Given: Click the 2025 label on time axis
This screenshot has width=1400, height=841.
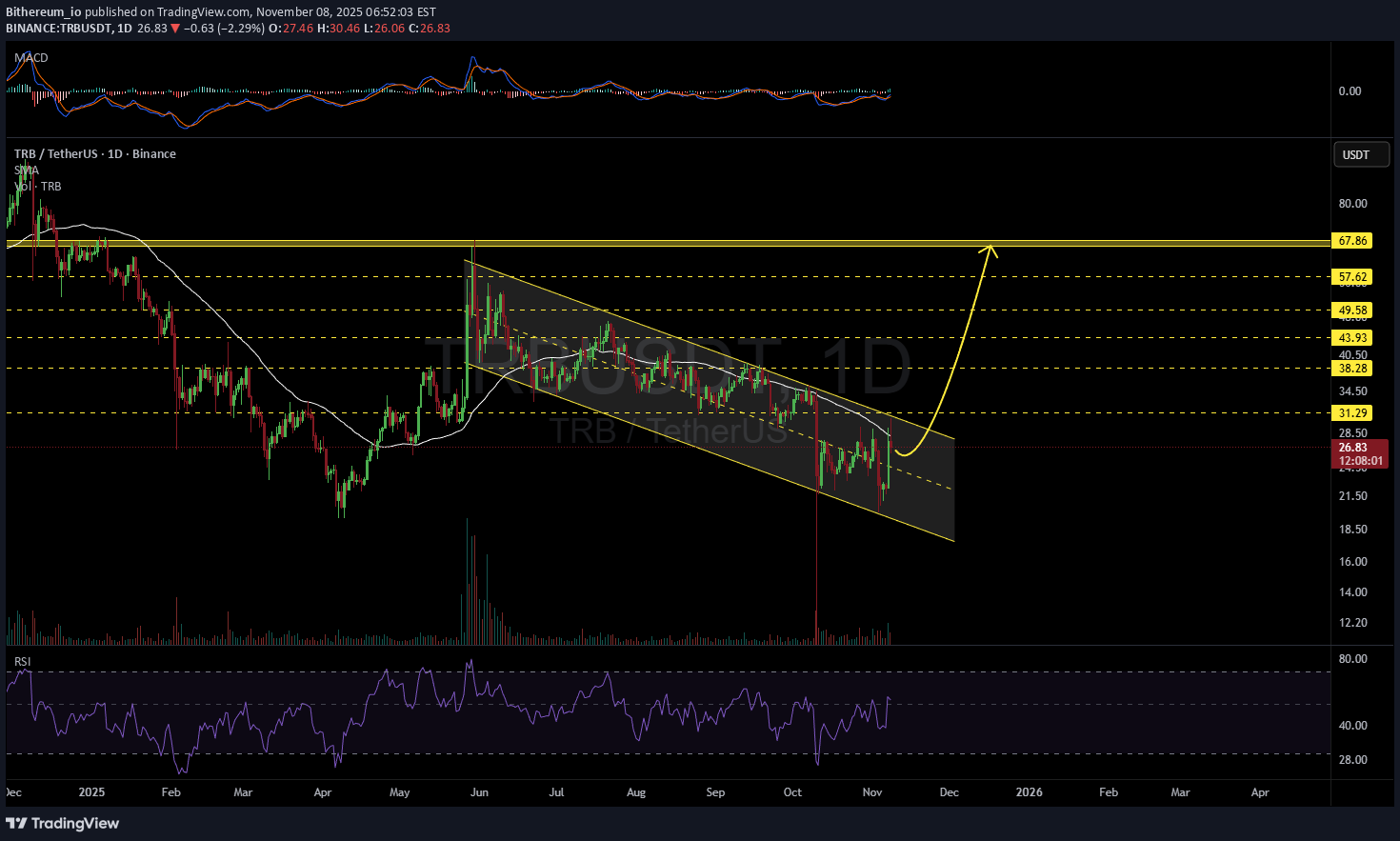Looking at the screenshot, I should 91,792.
